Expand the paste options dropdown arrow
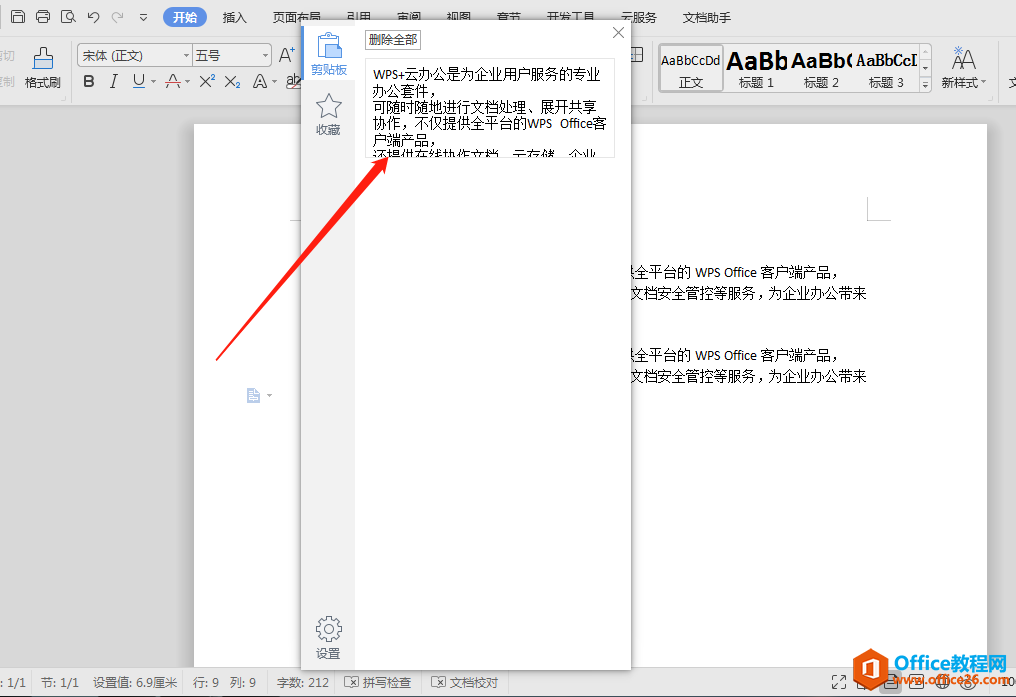 [x=270, y=395]
